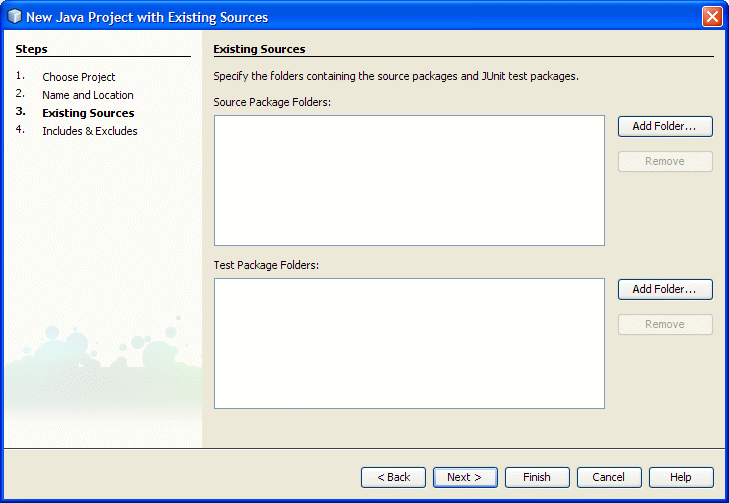
Task: Close the New Java Project dialog
Action: click(712, 17)
